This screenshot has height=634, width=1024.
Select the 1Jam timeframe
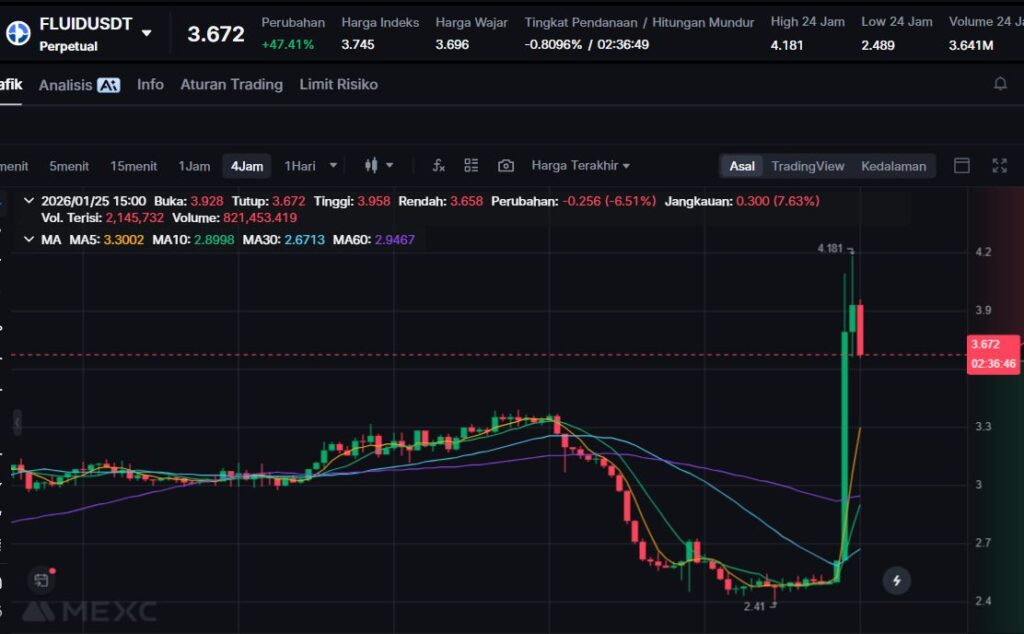pos(194,166)
